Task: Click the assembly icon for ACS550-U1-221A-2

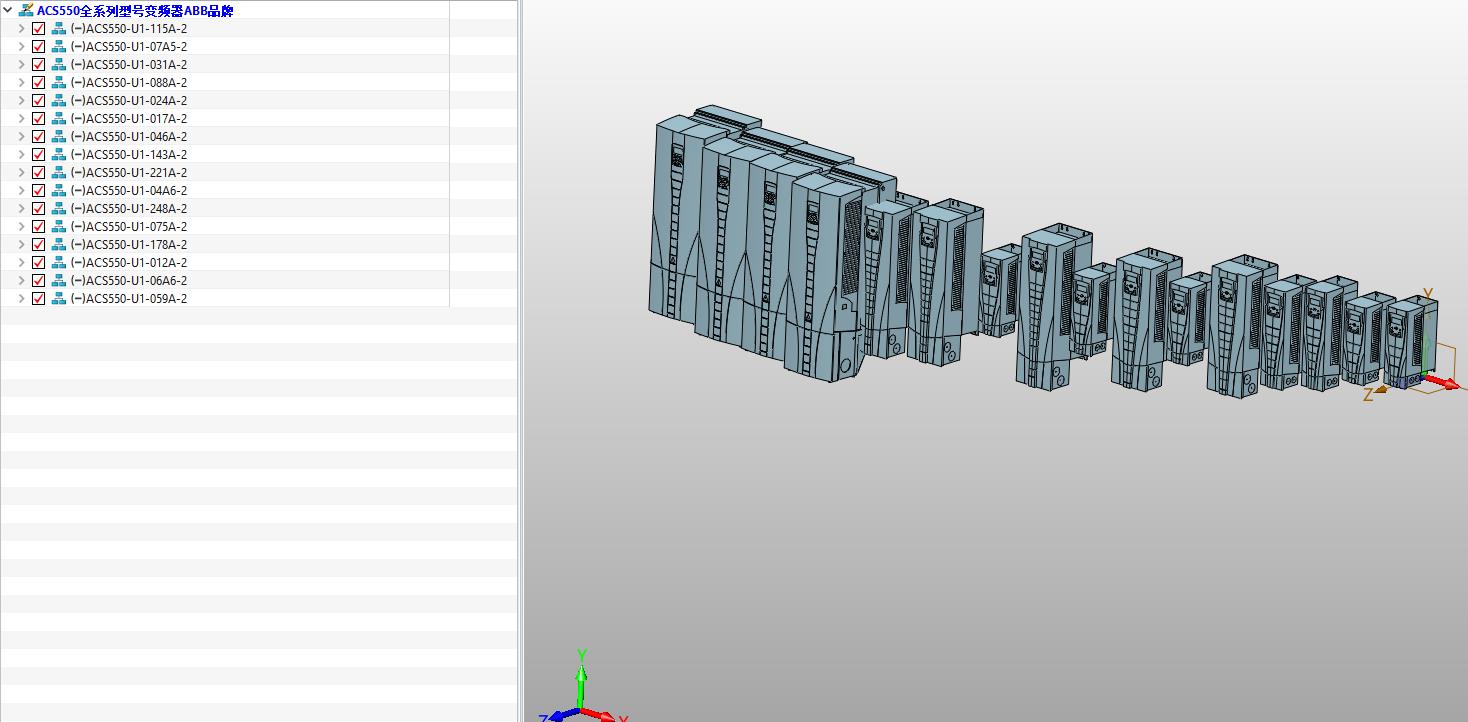Action: [x=58, y=173]
